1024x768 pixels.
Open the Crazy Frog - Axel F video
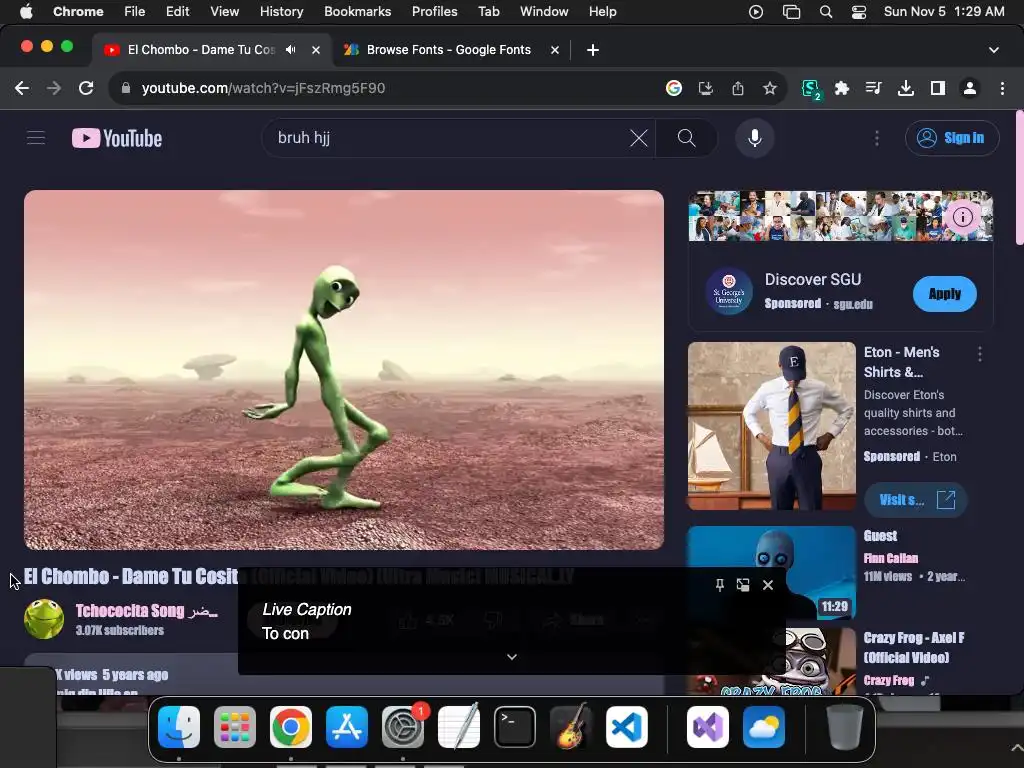(914, 647)
